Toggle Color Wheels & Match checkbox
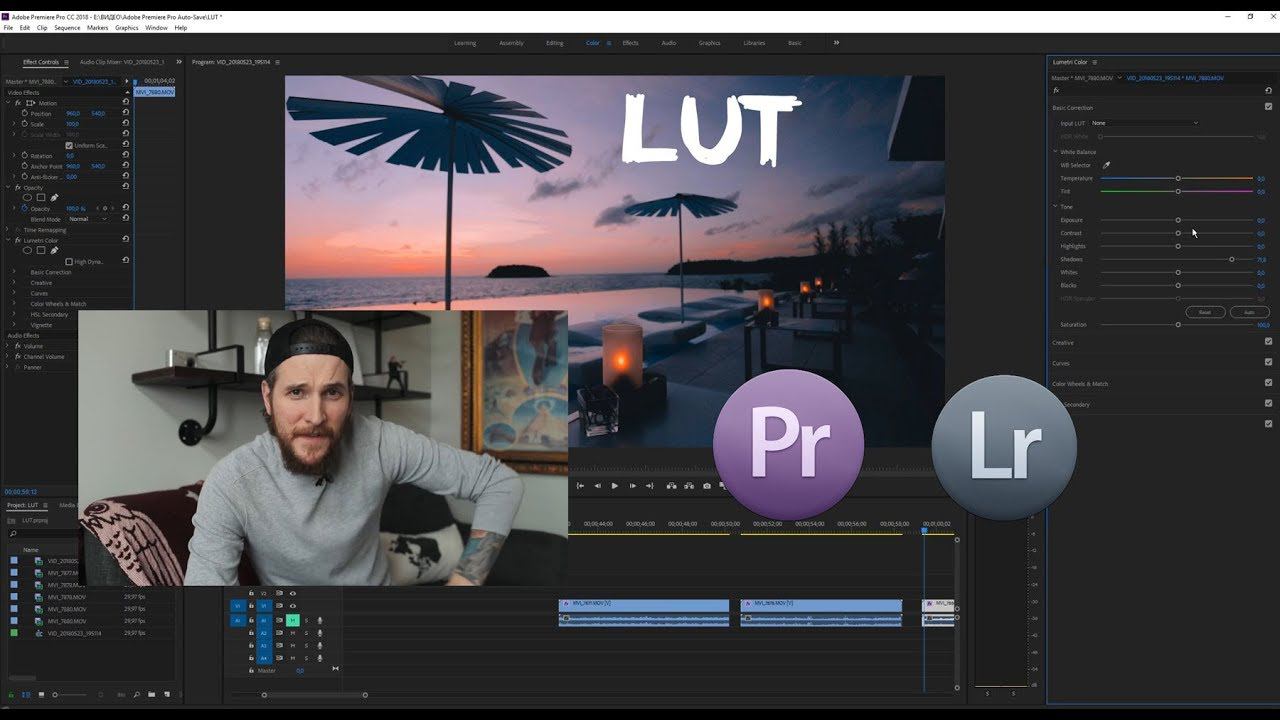The height and width of the screenshot is (720, 1280). click(x=1268, y=383)
